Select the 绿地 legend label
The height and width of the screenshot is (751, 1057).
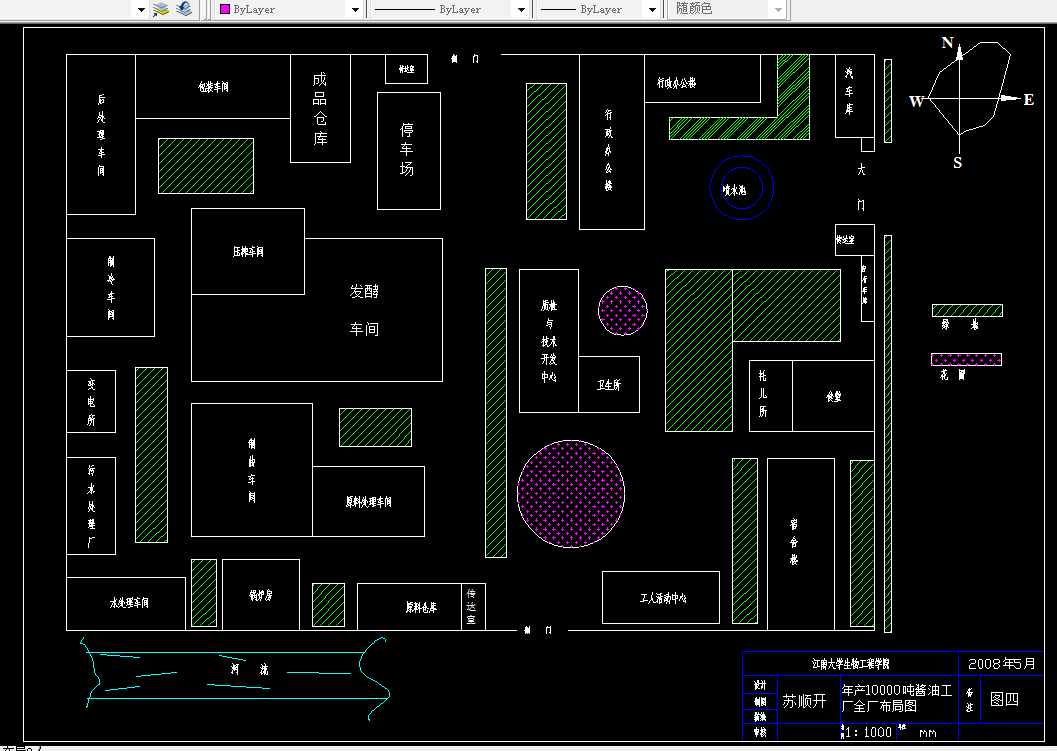959,325
